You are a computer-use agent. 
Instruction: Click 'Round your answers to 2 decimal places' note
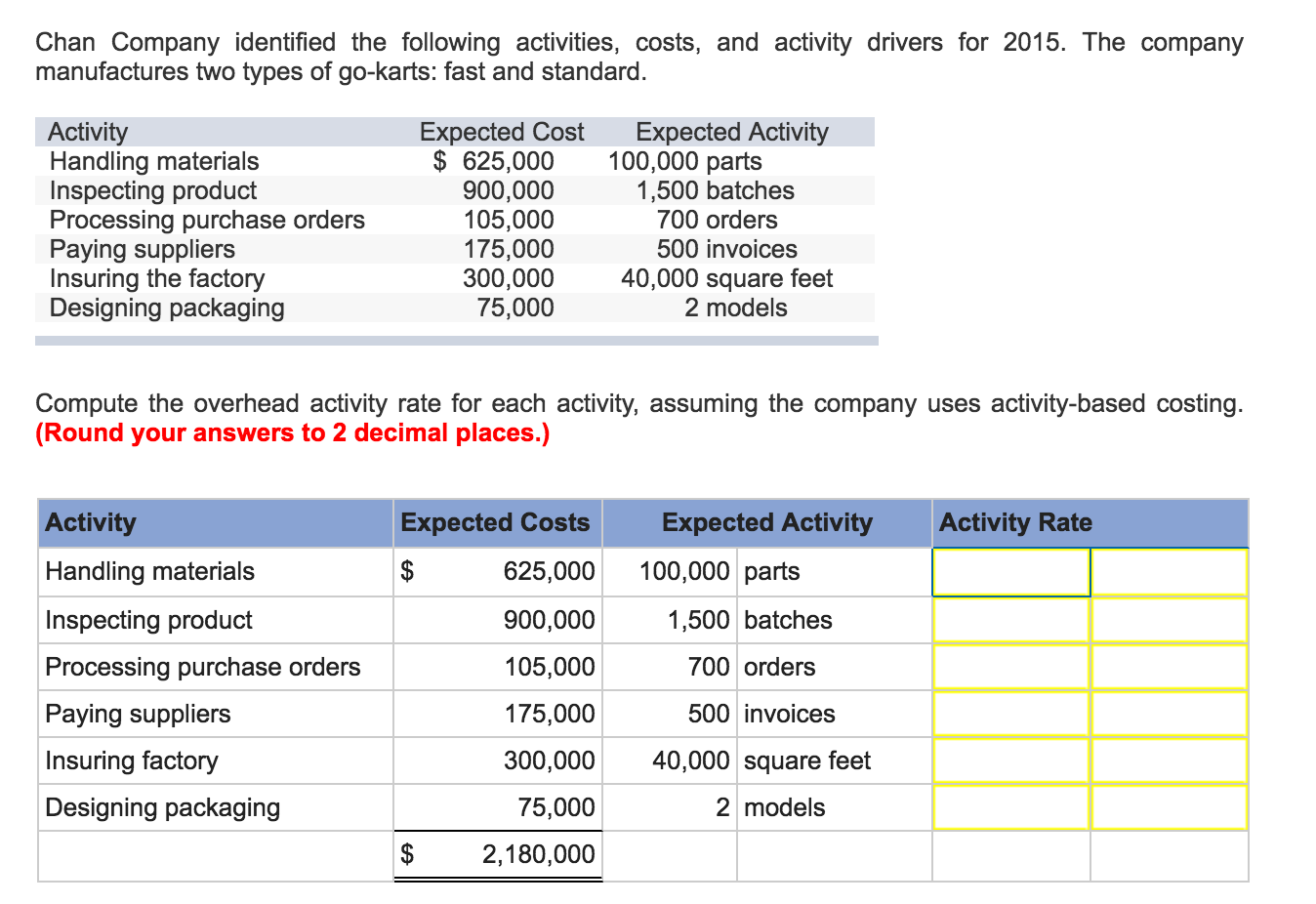click(293, 432)
